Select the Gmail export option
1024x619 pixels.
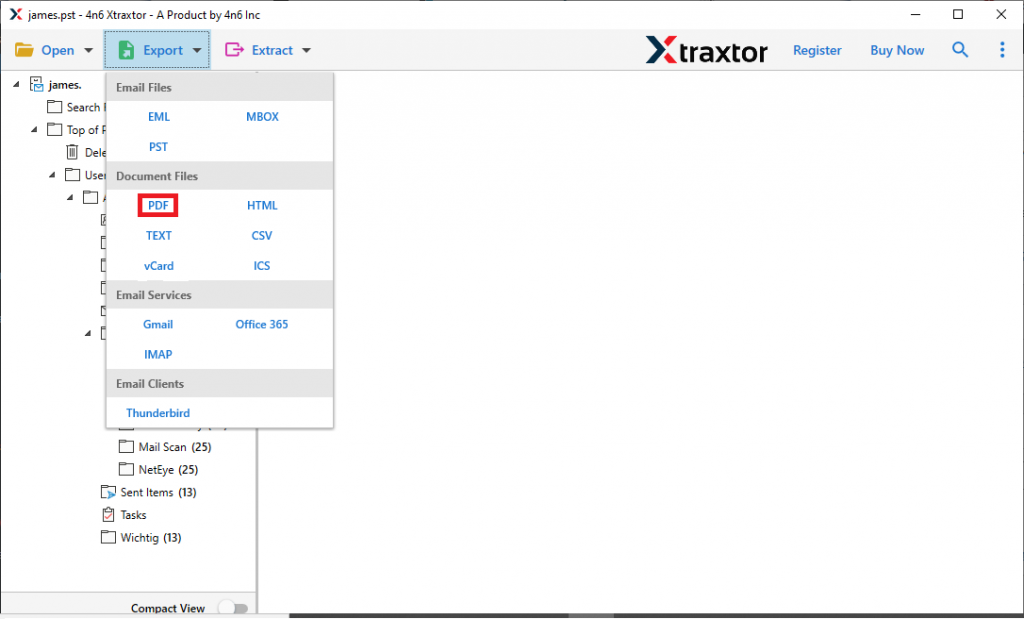point(158,324)
